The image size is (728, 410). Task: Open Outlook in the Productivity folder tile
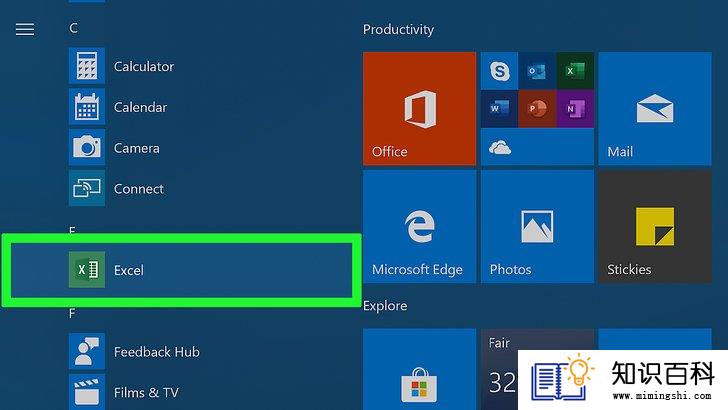coord(537,71)
